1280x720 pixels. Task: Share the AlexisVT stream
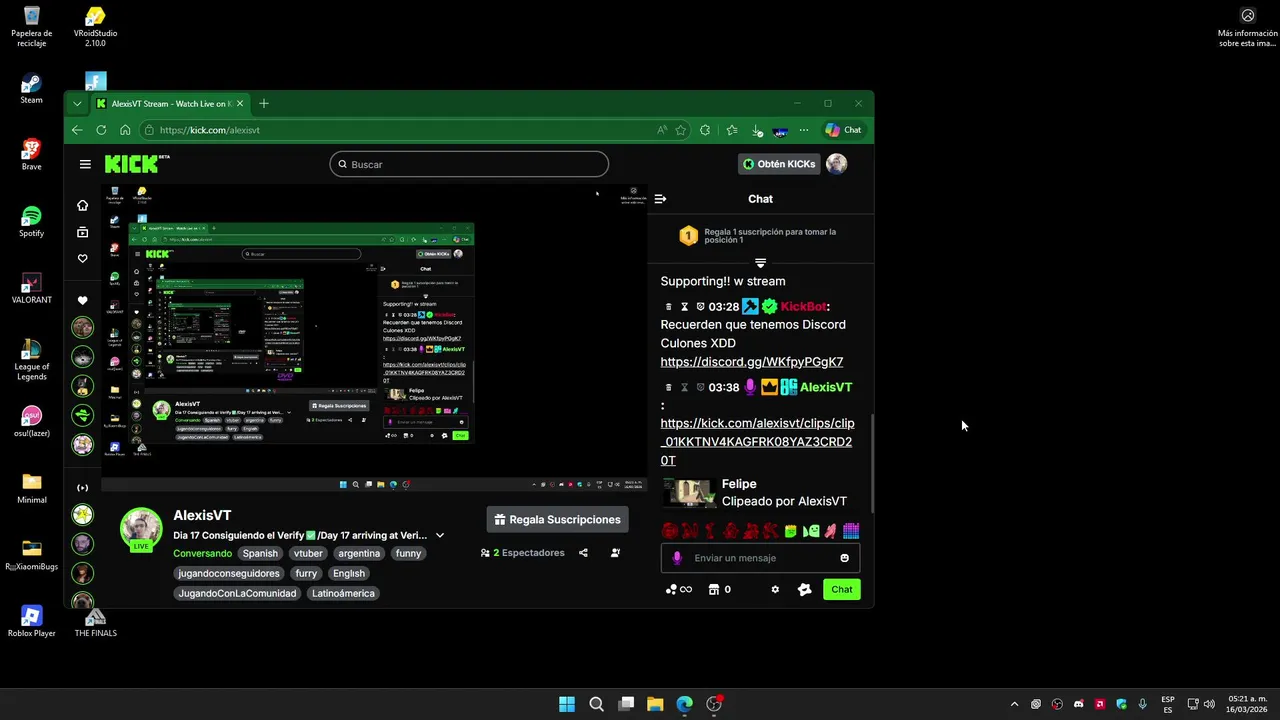coord(583,552)
